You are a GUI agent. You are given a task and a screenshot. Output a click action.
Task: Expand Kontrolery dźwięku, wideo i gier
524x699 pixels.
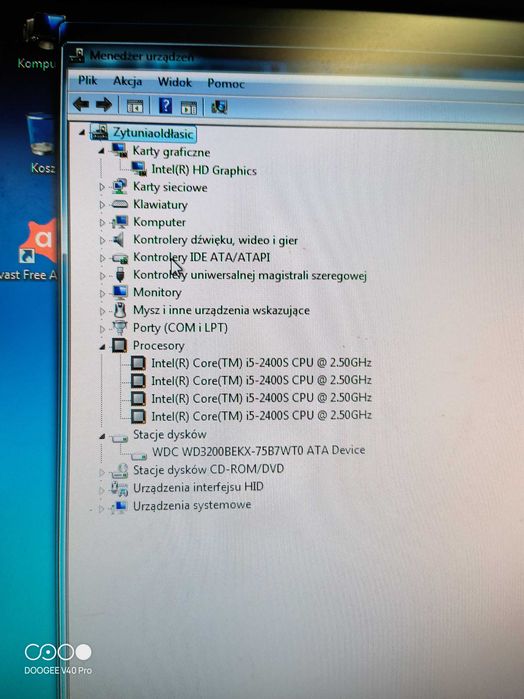pyautogui.click(x=102, y=240)
